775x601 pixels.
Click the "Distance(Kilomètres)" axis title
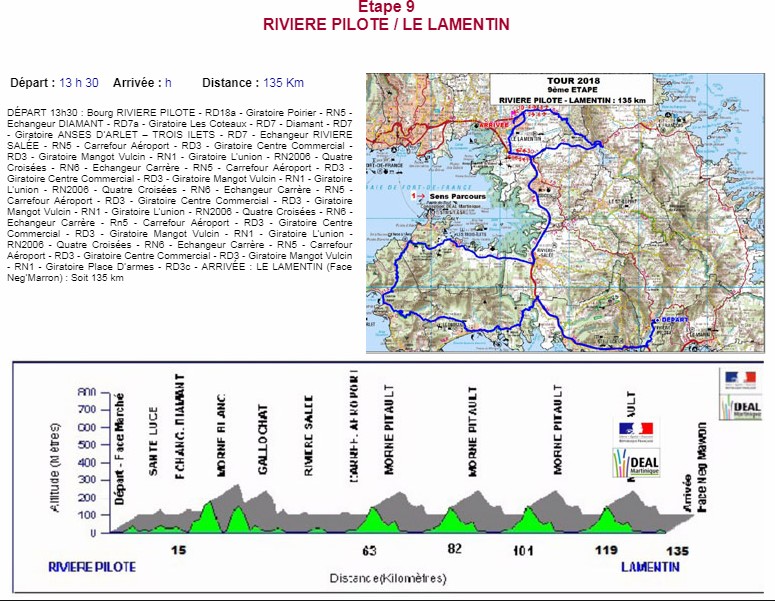tap(388, 578)
